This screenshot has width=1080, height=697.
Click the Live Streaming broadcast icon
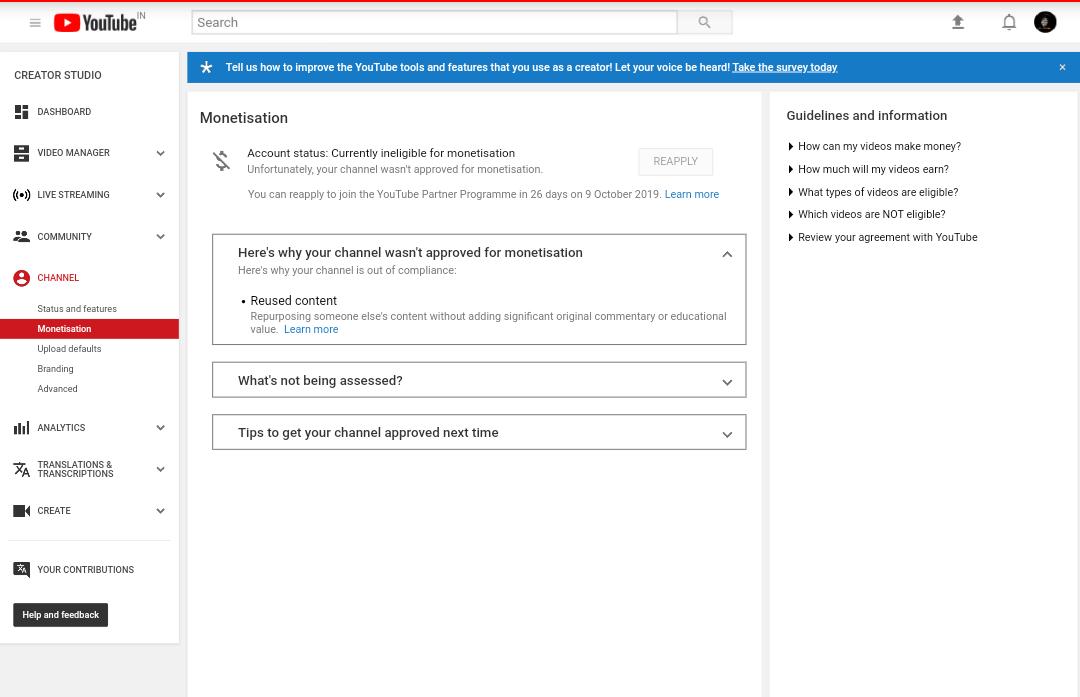point(21,195)
